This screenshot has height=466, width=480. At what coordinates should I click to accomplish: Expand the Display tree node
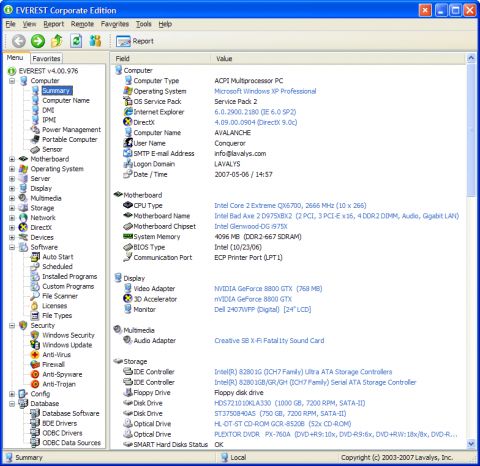pyautogui.click(x=12, y=188)
